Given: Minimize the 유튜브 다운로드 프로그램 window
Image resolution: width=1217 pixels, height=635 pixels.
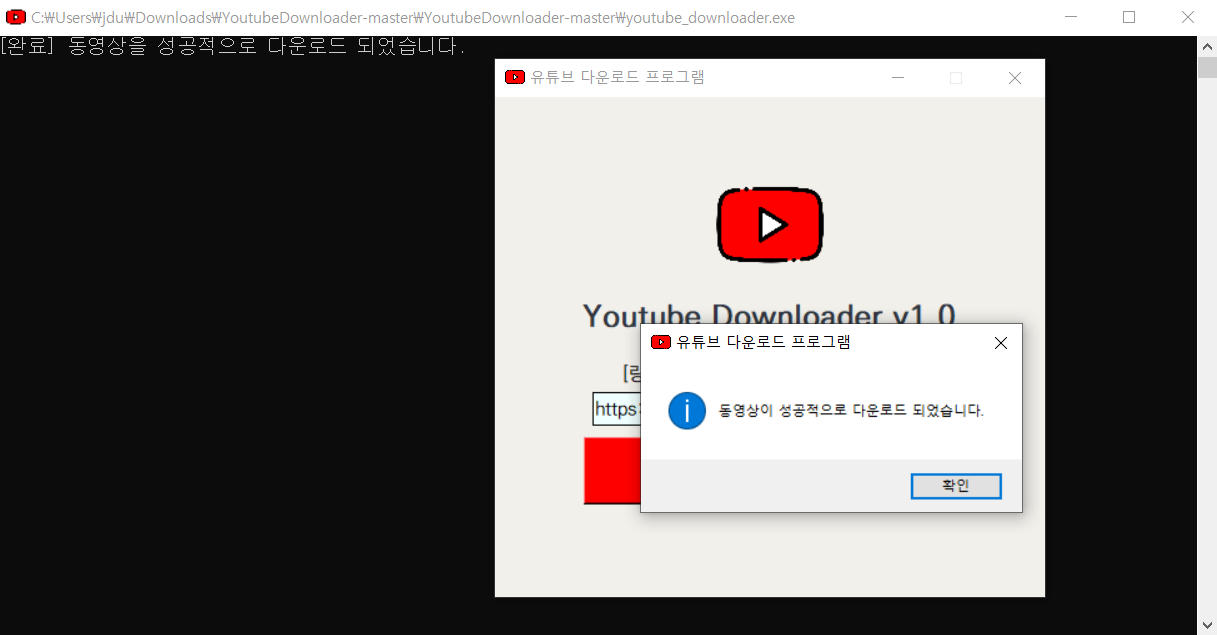Looking at the screenshot, I should (x=898, y=78).
